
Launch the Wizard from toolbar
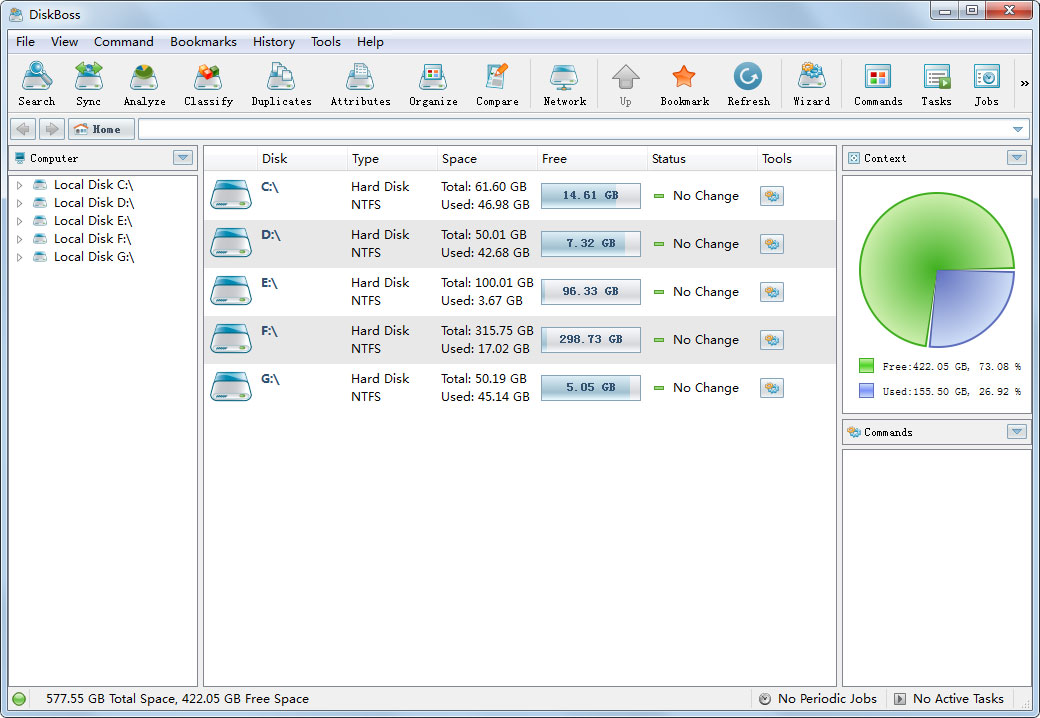coord(811,84)
